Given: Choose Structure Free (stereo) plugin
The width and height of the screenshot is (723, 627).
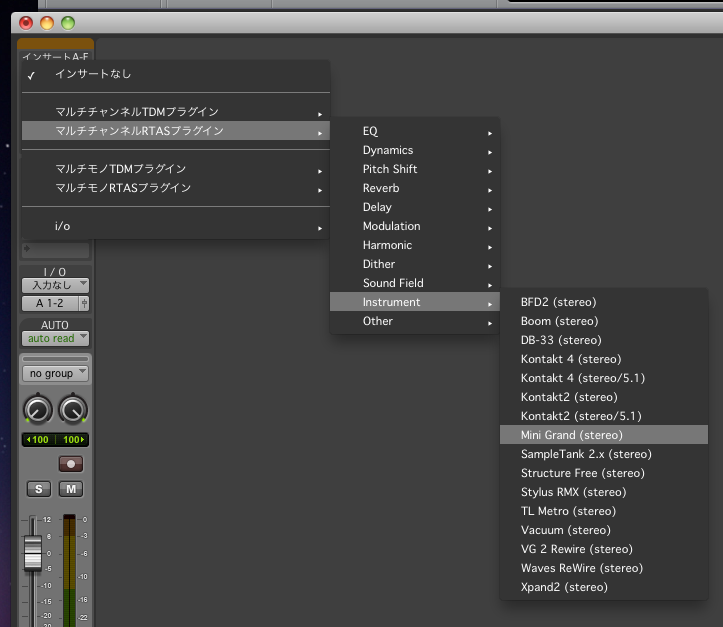Looking at the screenshot, I should click(604, 473).
